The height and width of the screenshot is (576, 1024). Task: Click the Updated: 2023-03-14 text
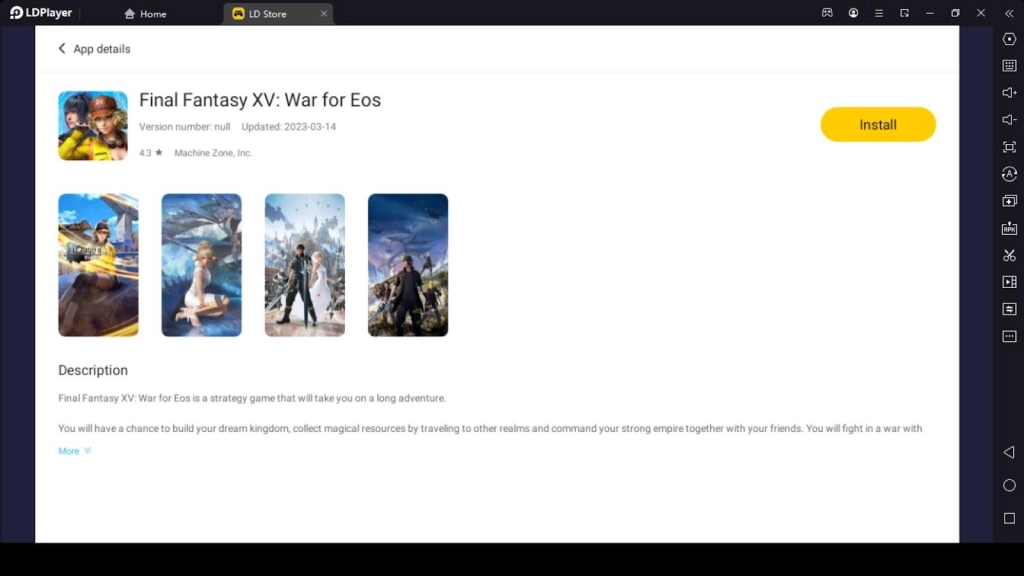[x=289, y=127]
